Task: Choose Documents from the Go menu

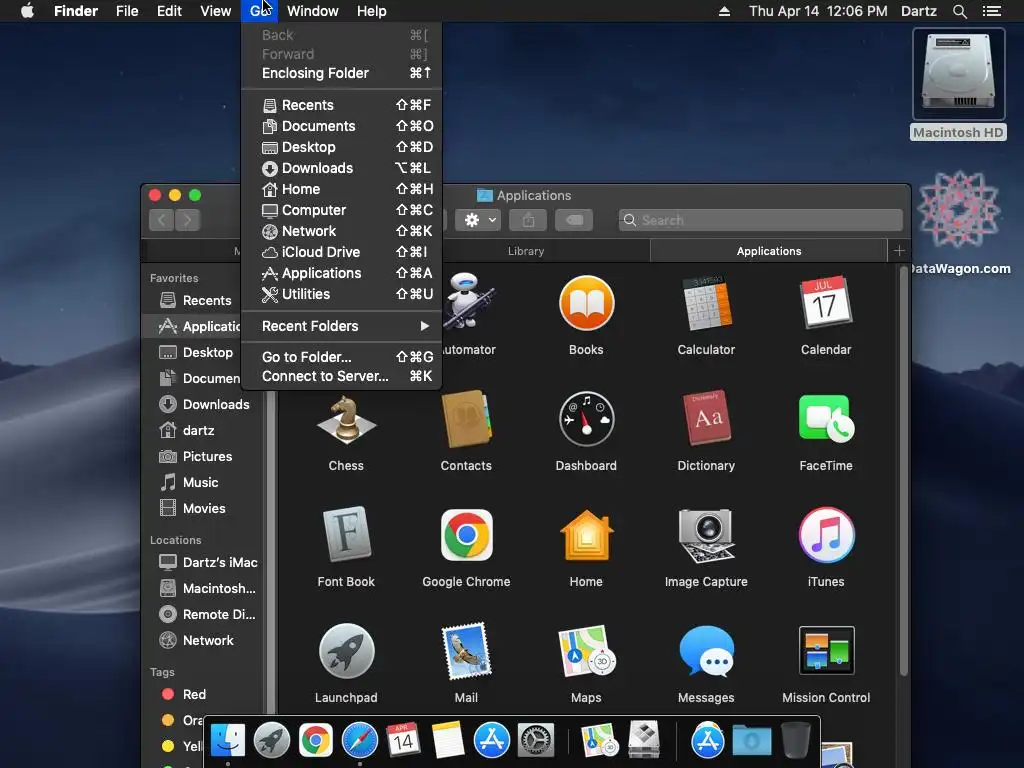Action: [342, 126]
